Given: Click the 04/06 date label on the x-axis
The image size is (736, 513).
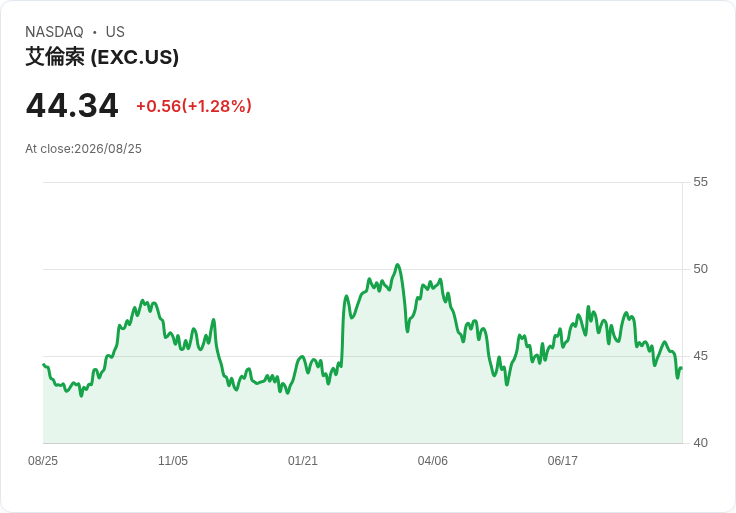Looking at the screenshot, I should [433, 461].
